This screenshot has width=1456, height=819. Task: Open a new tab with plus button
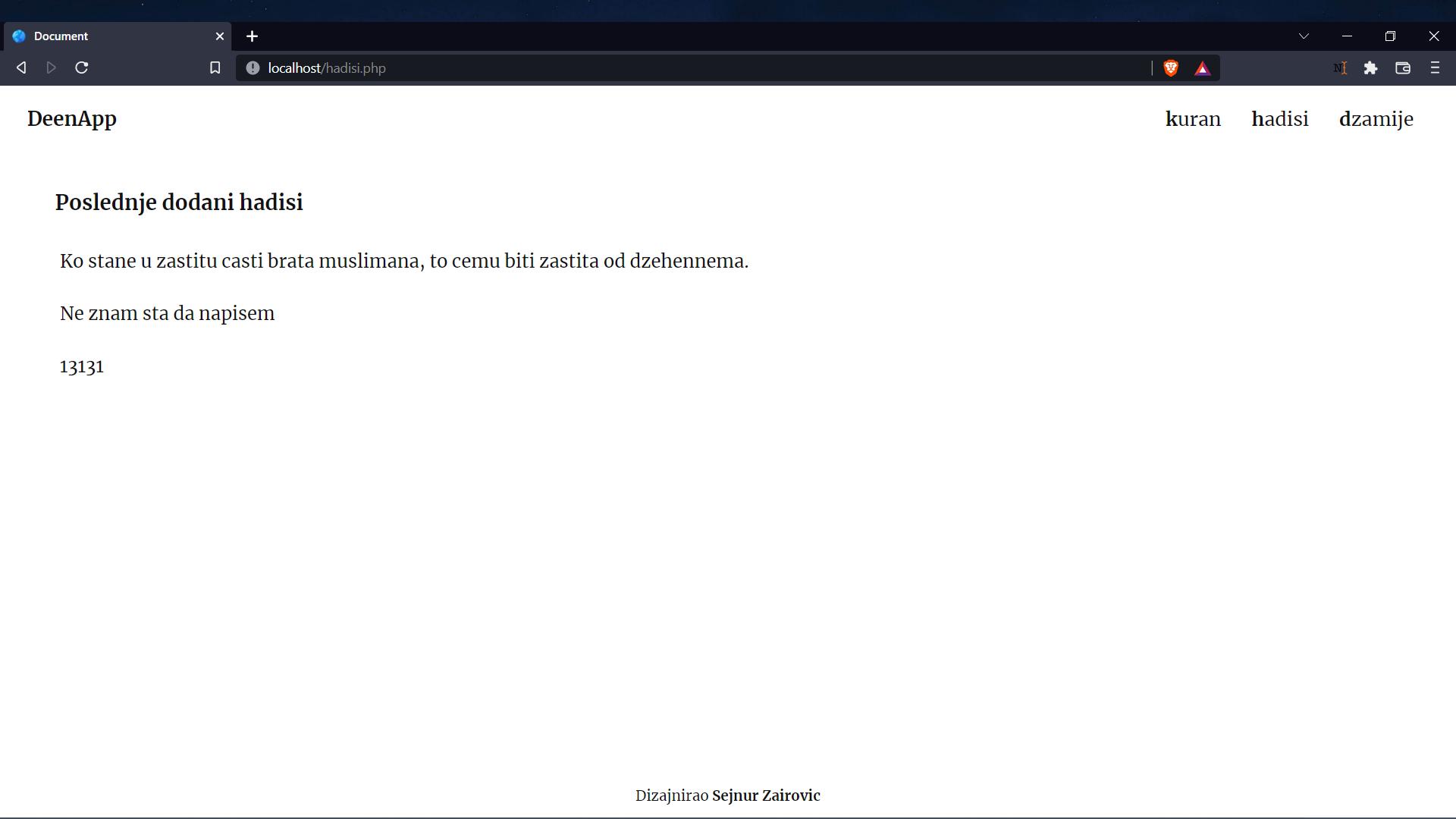(x=253, y=36)
